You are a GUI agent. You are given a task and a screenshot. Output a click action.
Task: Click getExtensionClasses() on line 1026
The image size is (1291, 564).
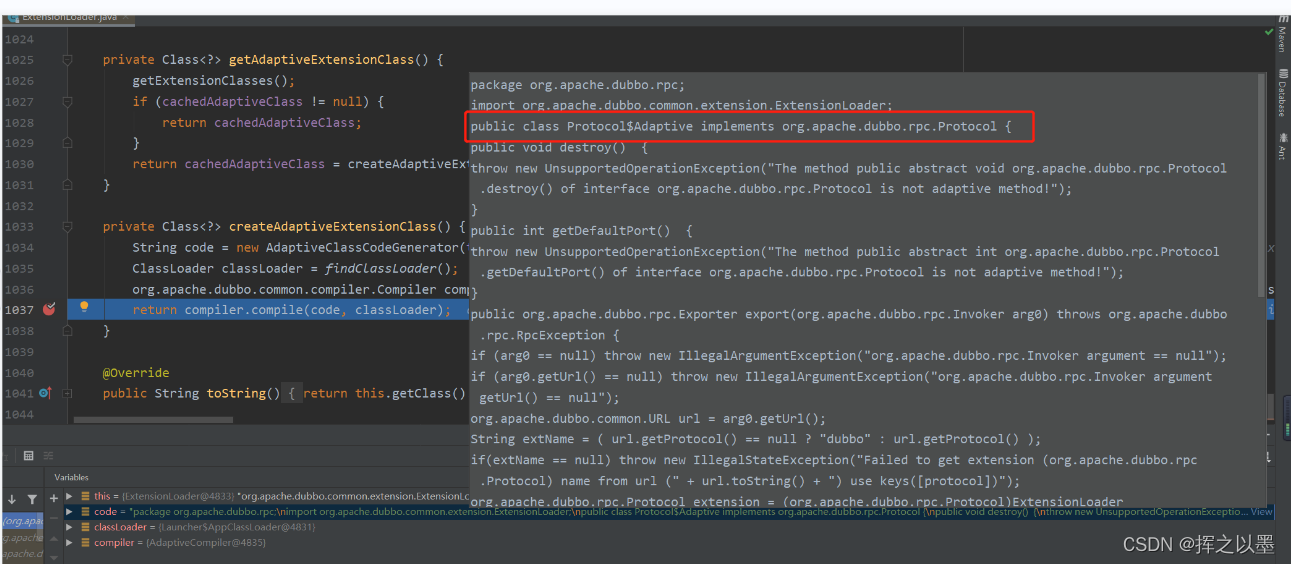tap(214, 81)
